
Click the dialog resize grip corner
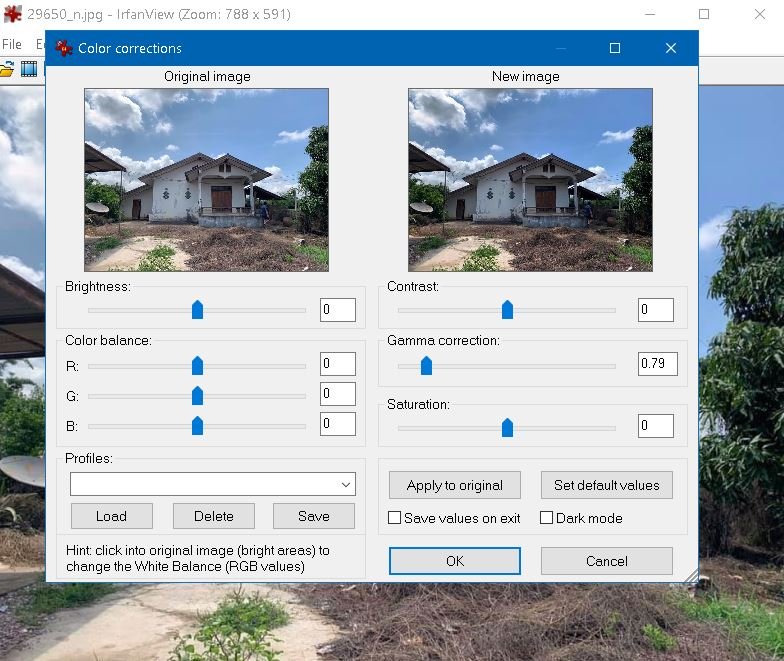coord(692,576)
